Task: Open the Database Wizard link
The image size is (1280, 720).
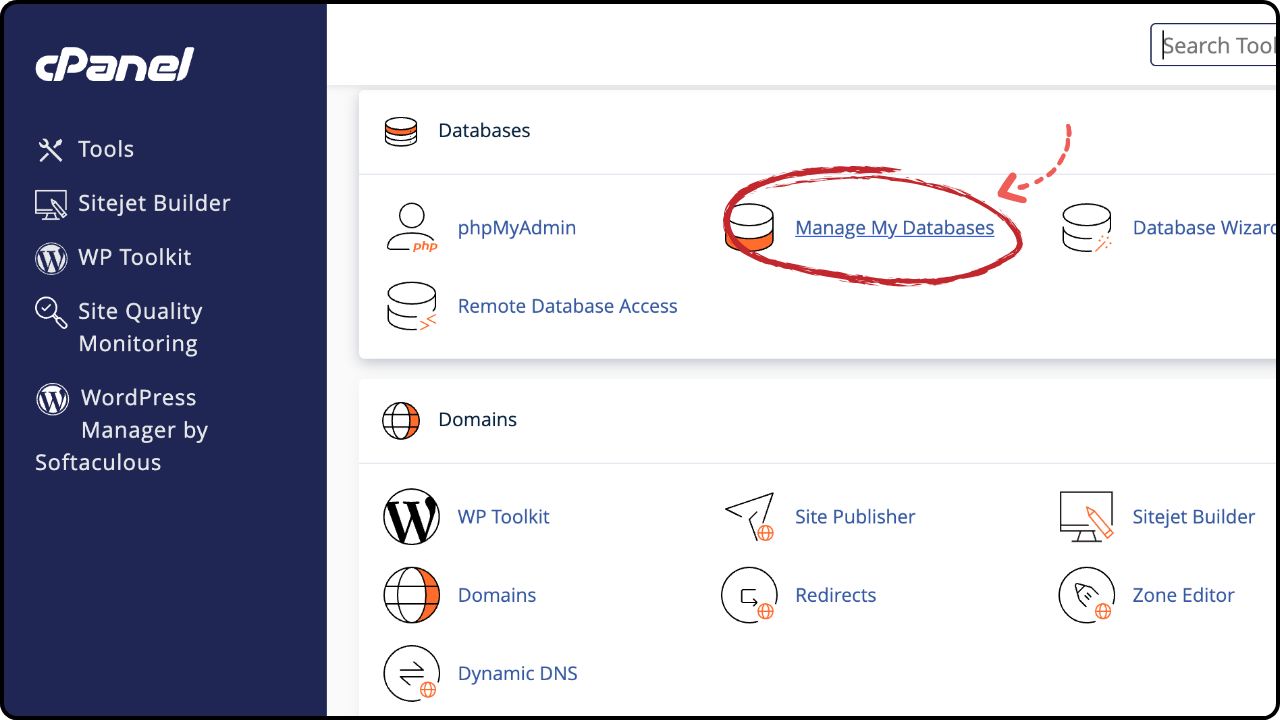Action: coord(1206,228)
